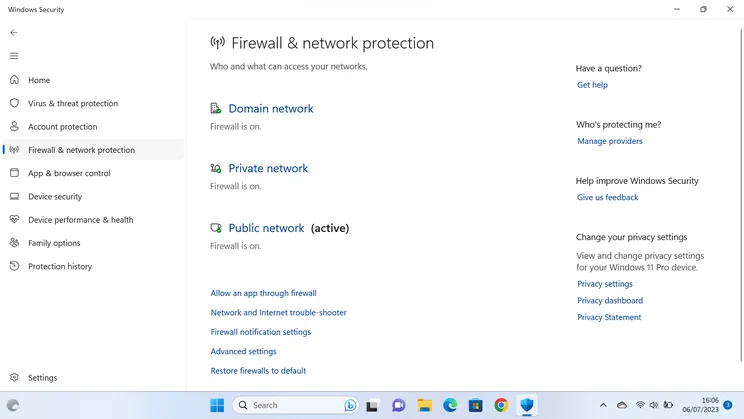Image resolution: width=744 pixels, height=419 pixels.
Task: Click Restore firewalls to default
Action: pyautogui.click(x=258, y=371)
